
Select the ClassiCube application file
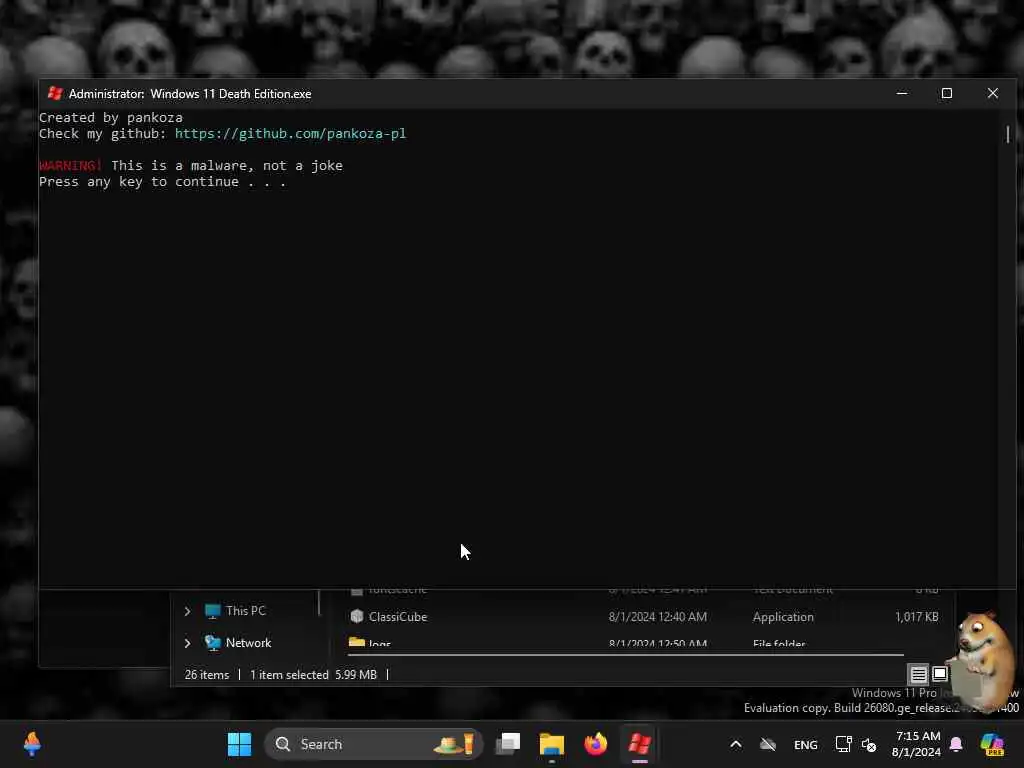[x=398, y=616]
